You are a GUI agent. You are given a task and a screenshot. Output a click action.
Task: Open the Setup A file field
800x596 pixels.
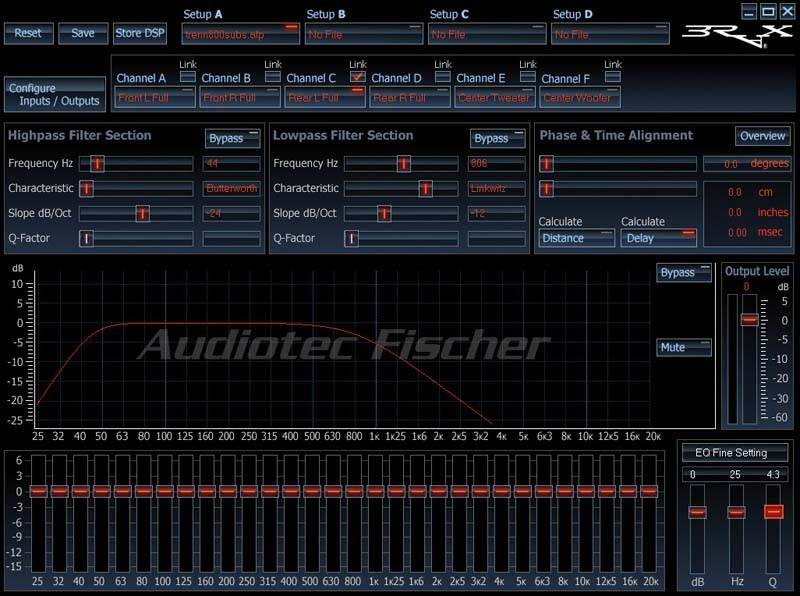[x=242, y=33]
